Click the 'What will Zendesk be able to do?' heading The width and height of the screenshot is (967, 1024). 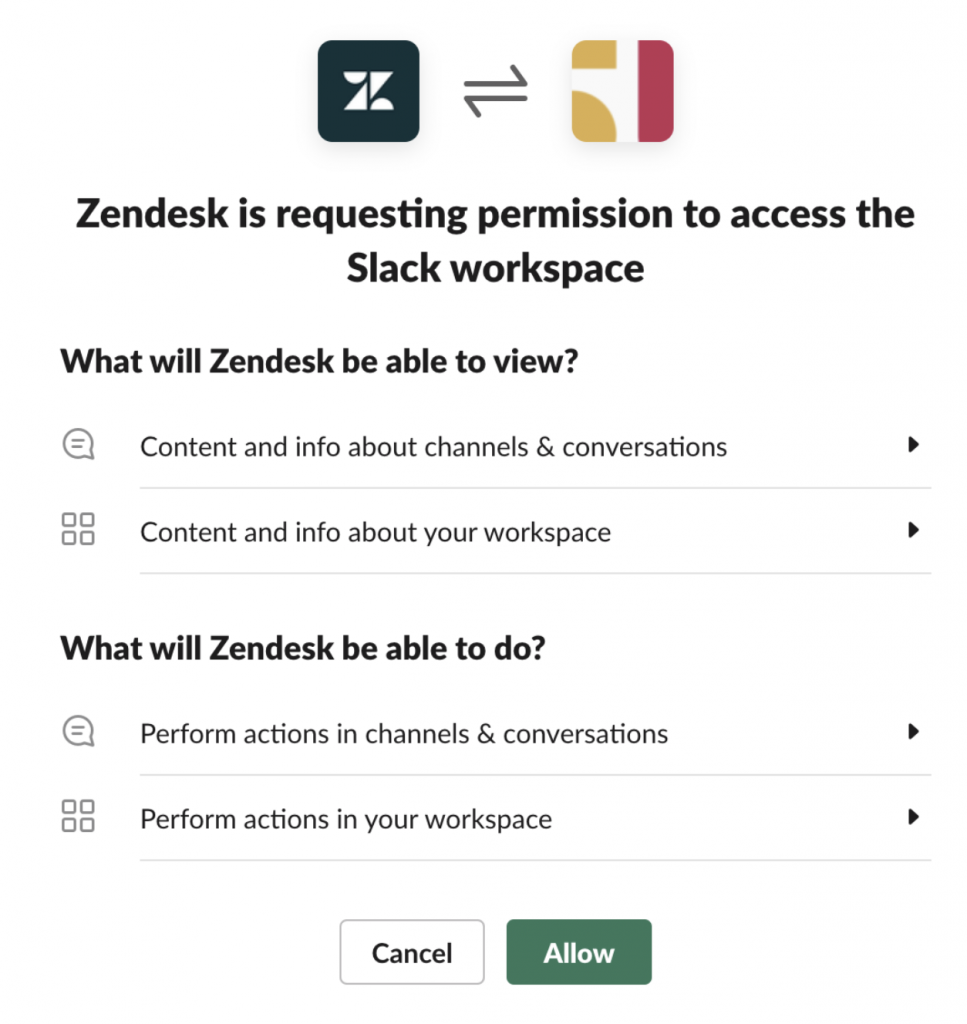(x=302, y=648)
